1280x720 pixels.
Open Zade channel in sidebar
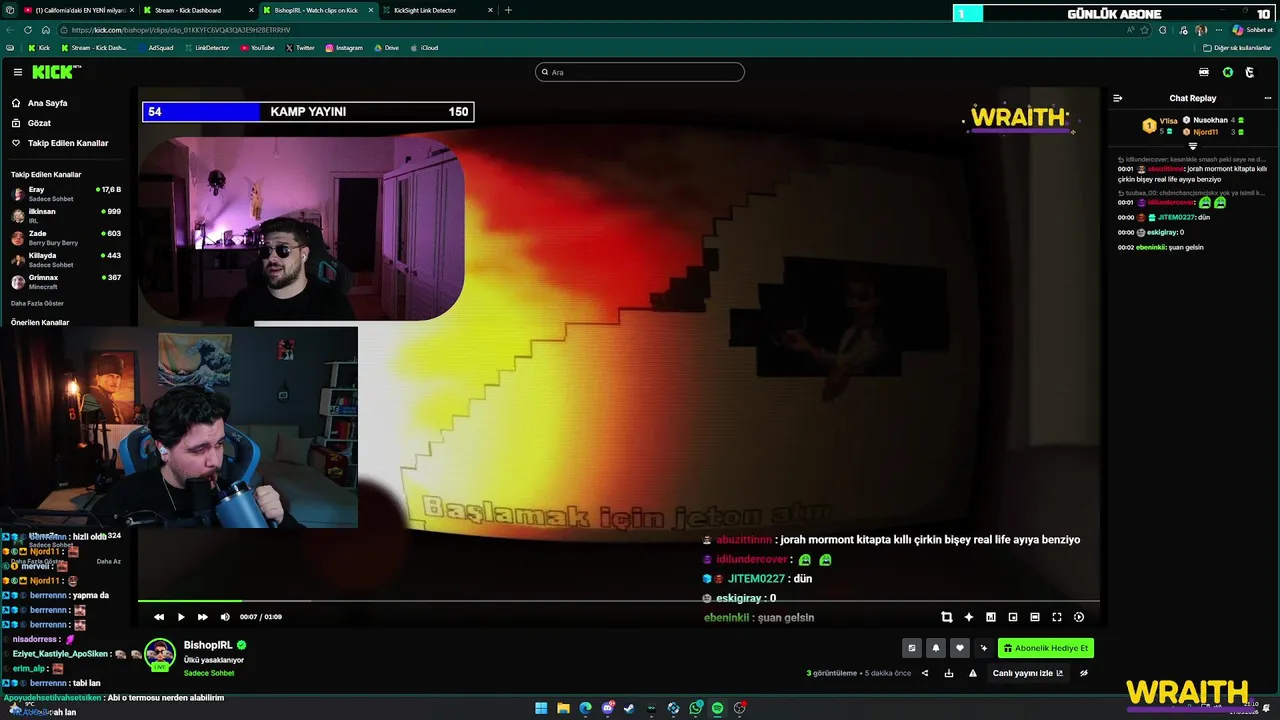pos(66,237)
